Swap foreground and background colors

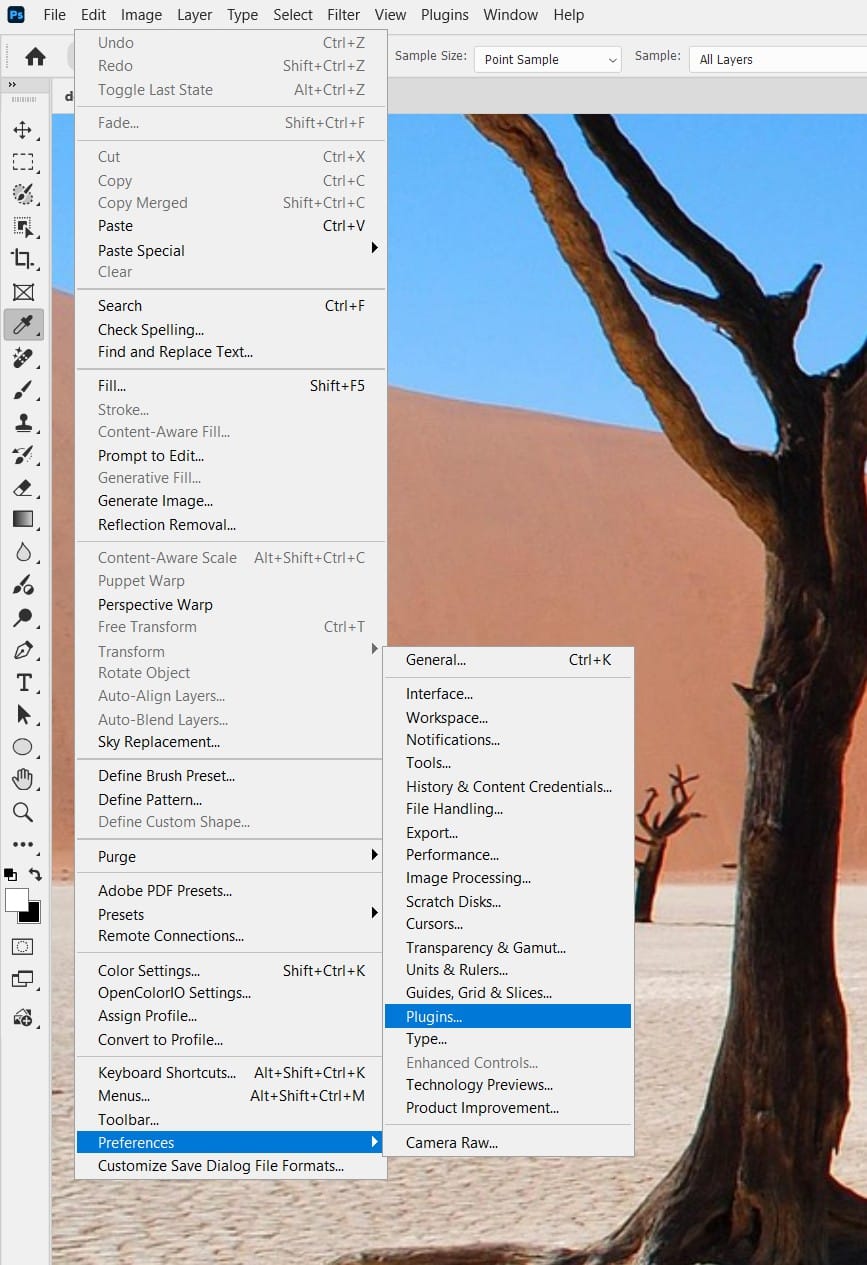coord(35,874)
